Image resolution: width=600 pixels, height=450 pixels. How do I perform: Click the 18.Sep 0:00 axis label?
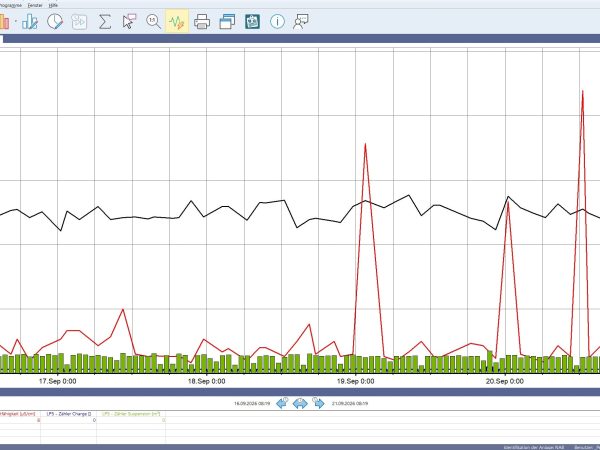(207, 381)
